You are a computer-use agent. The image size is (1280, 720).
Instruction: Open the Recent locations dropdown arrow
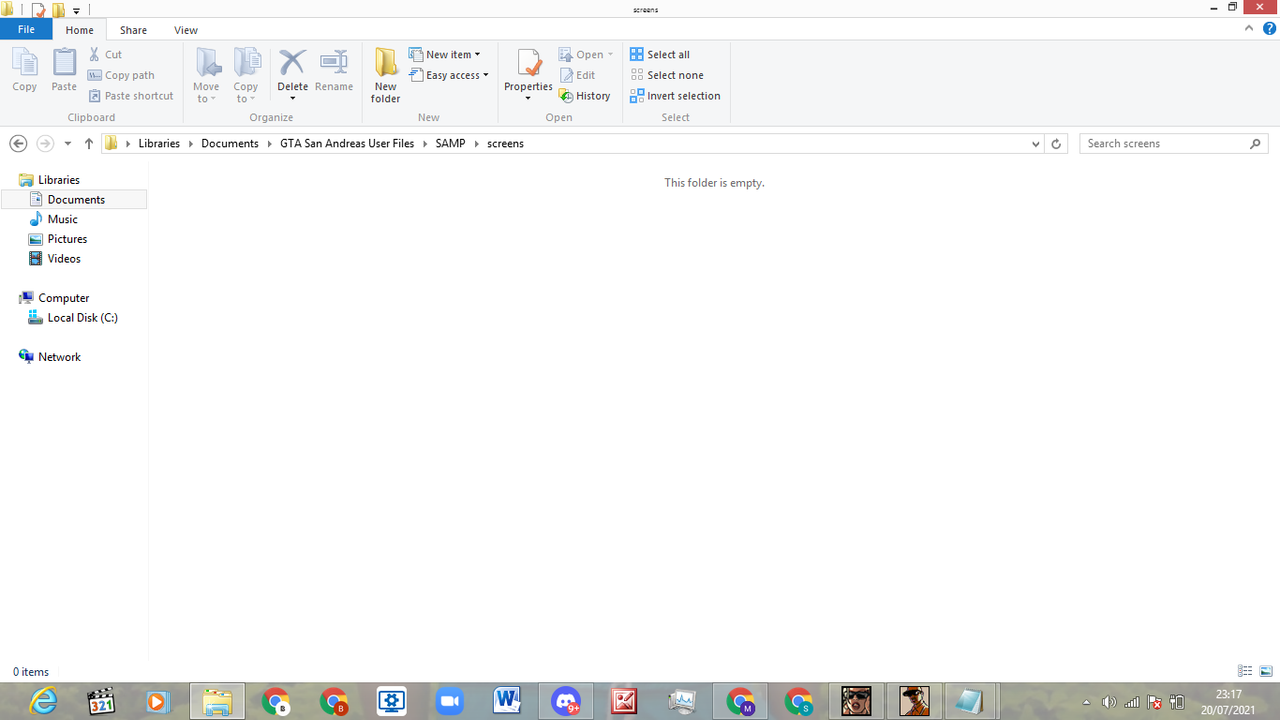pos(68,144)
